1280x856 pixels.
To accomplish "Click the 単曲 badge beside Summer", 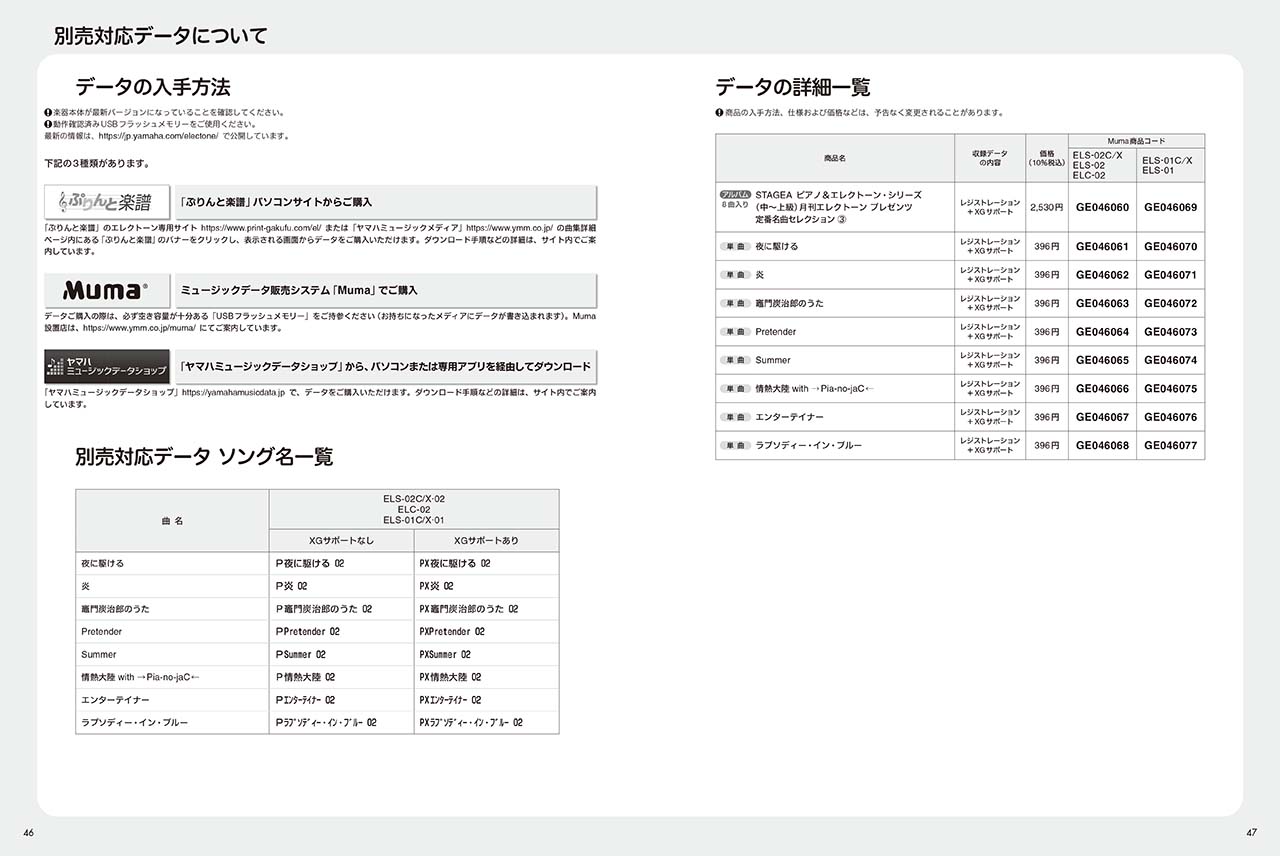I will 735,360.
